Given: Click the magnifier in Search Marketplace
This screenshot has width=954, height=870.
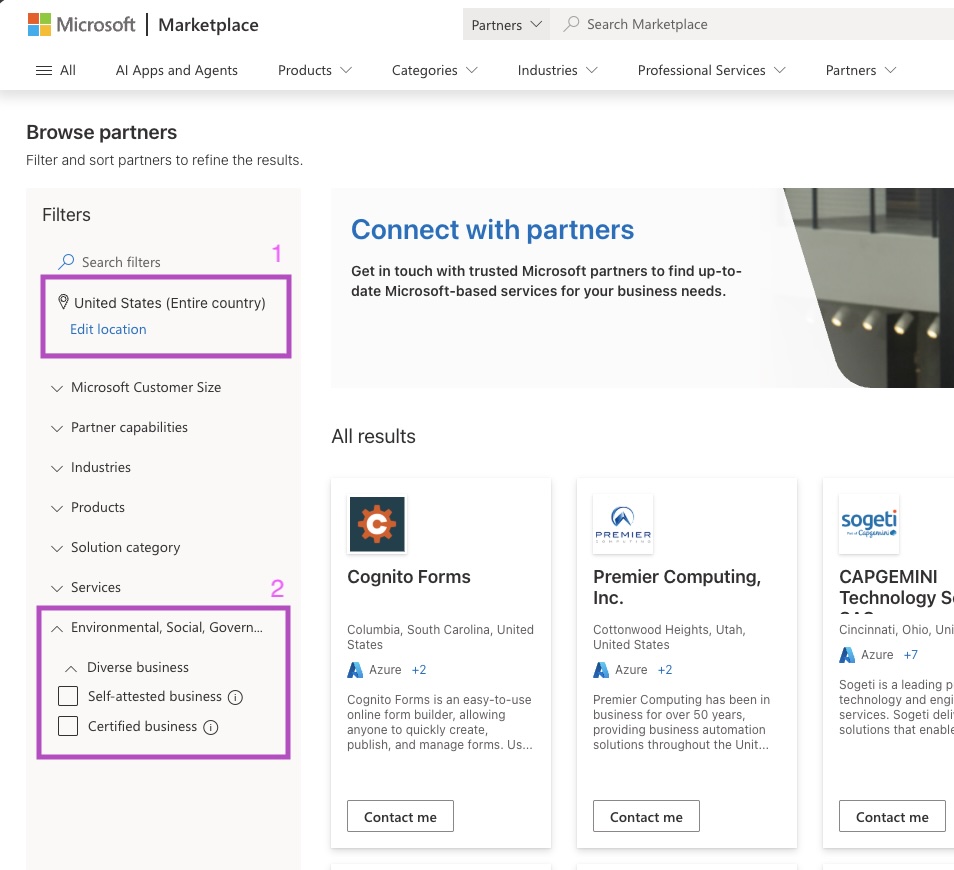Looking at the screenshot, I should click(x=571, y=23).
